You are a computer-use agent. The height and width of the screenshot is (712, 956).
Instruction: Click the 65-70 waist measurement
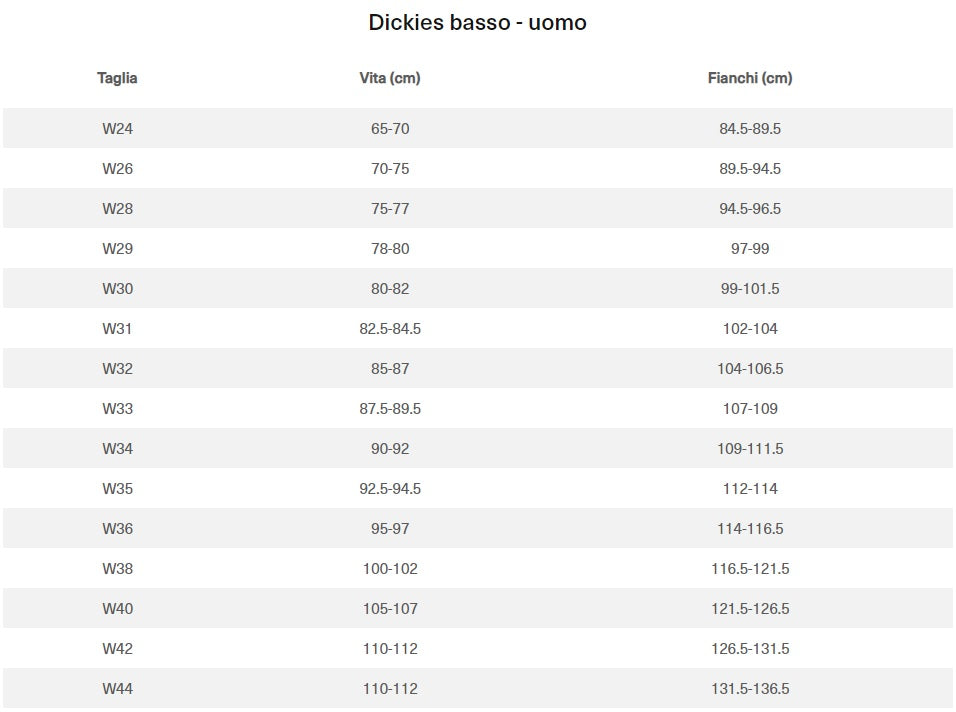click(390, 129)
